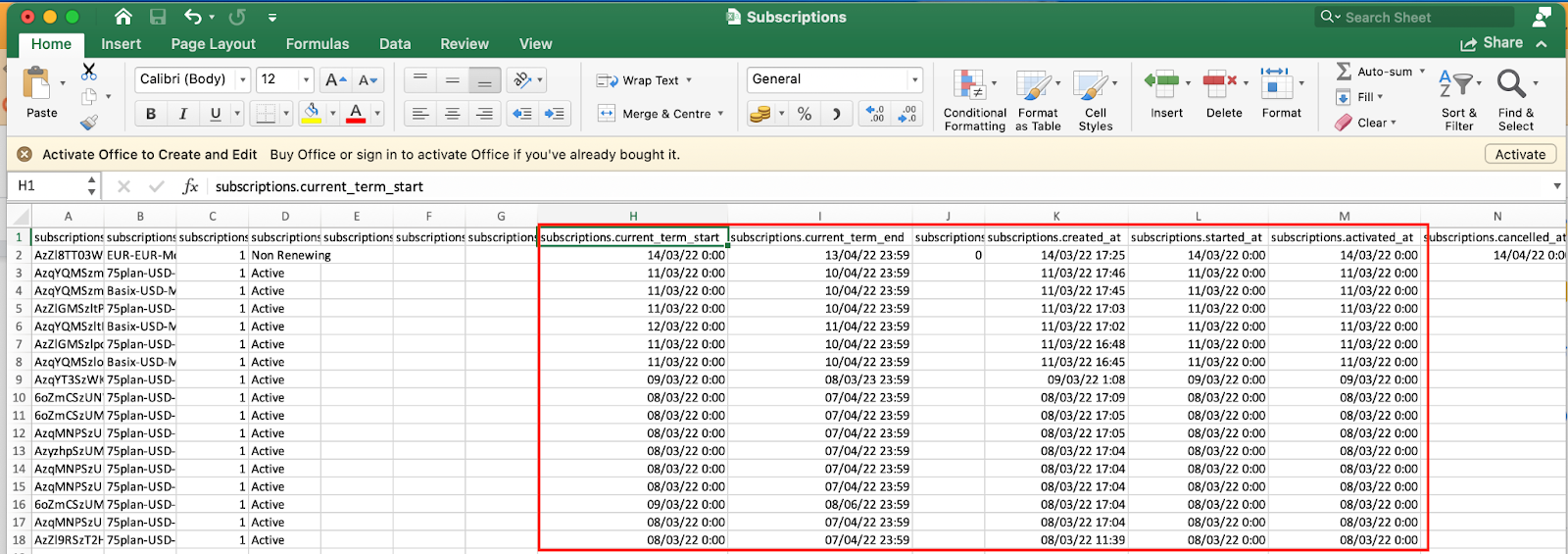Image resolution: width=1568 pixels, height=554 pixels.
Task: Click the accounting currency format icon
Action: coord(759,114)
